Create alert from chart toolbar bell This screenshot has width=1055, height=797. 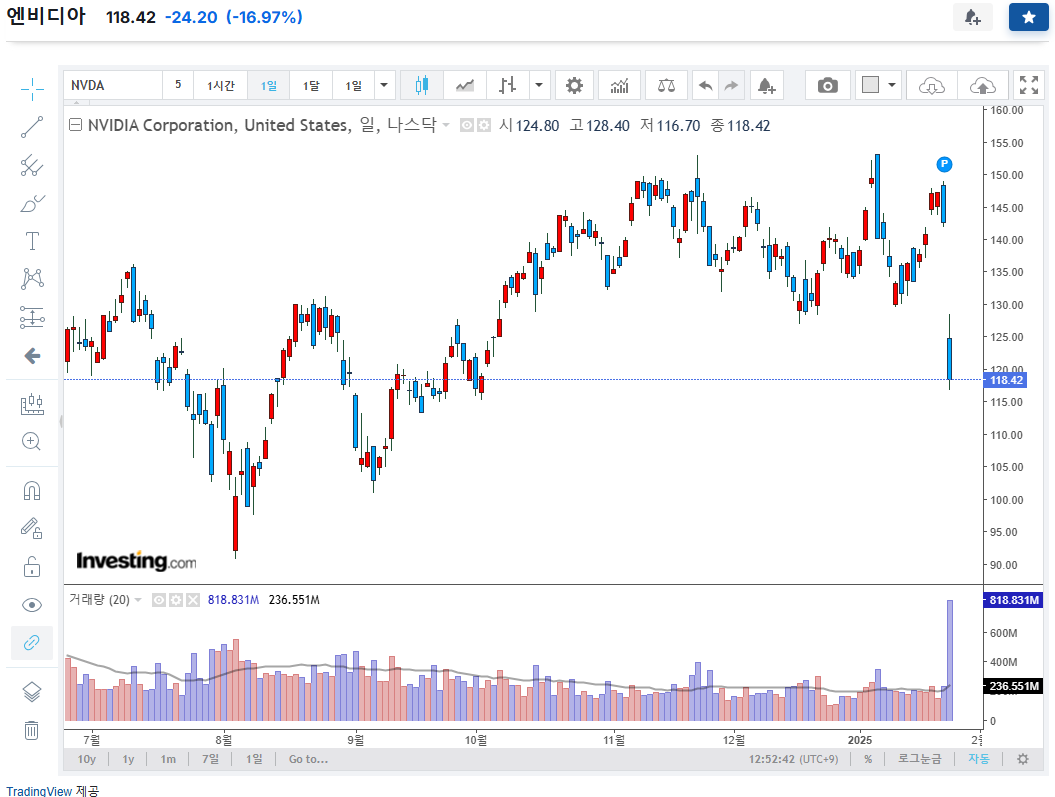766,85
